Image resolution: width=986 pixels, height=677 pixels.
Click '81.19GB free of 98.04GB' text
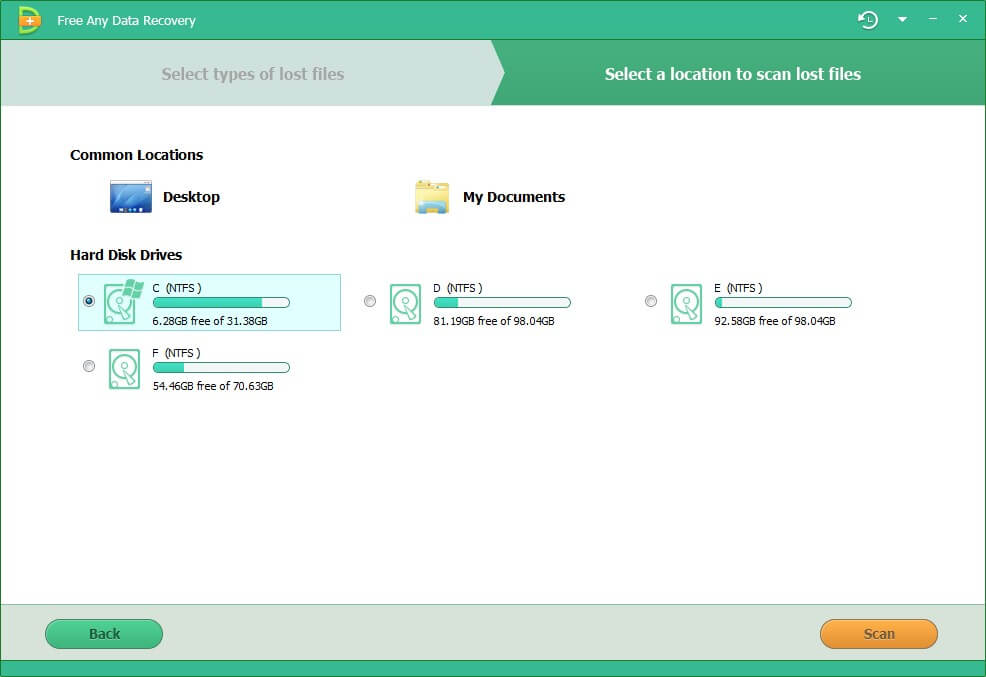tap(494, 321)
